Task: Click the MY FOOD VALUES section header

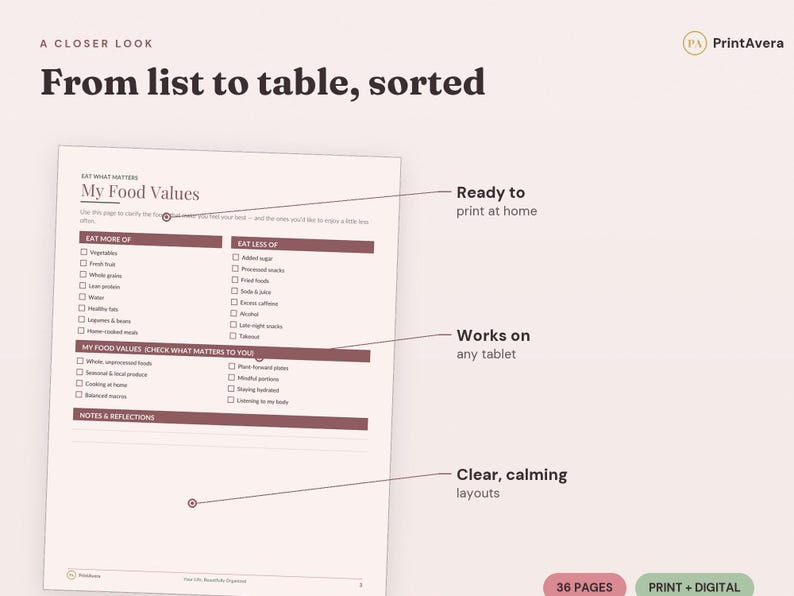Action: (x=223, y=351)
